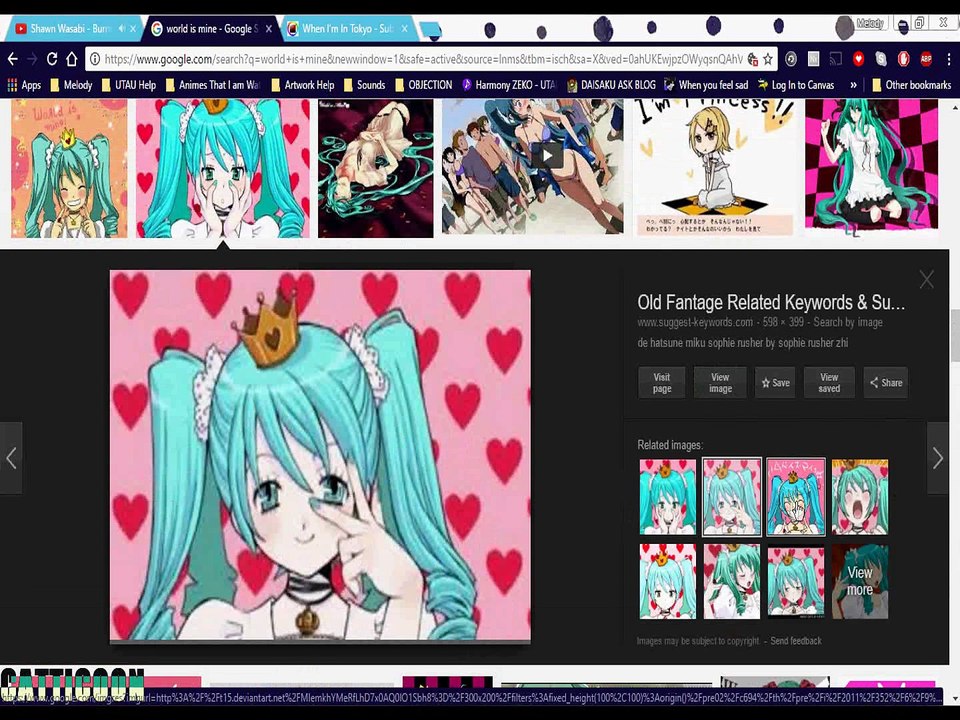Open Animes That I am Wa folder
Image resolution: width=960 pixels, height=720 pixels.
(213, 85)
